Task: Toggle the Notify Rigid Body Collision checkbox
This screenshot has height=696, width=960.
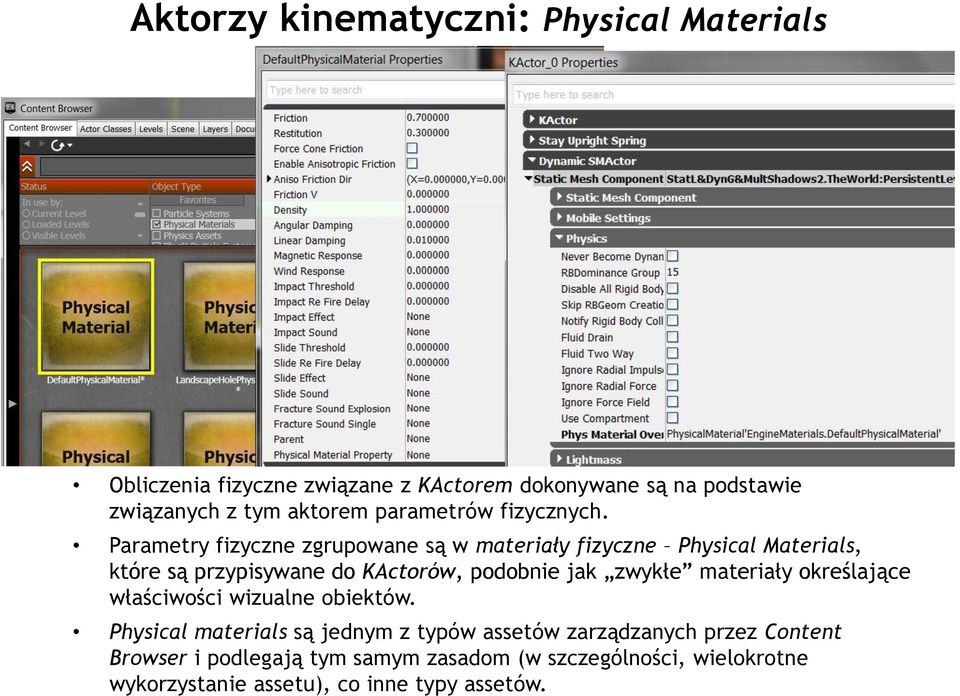Action: point(672,320)
